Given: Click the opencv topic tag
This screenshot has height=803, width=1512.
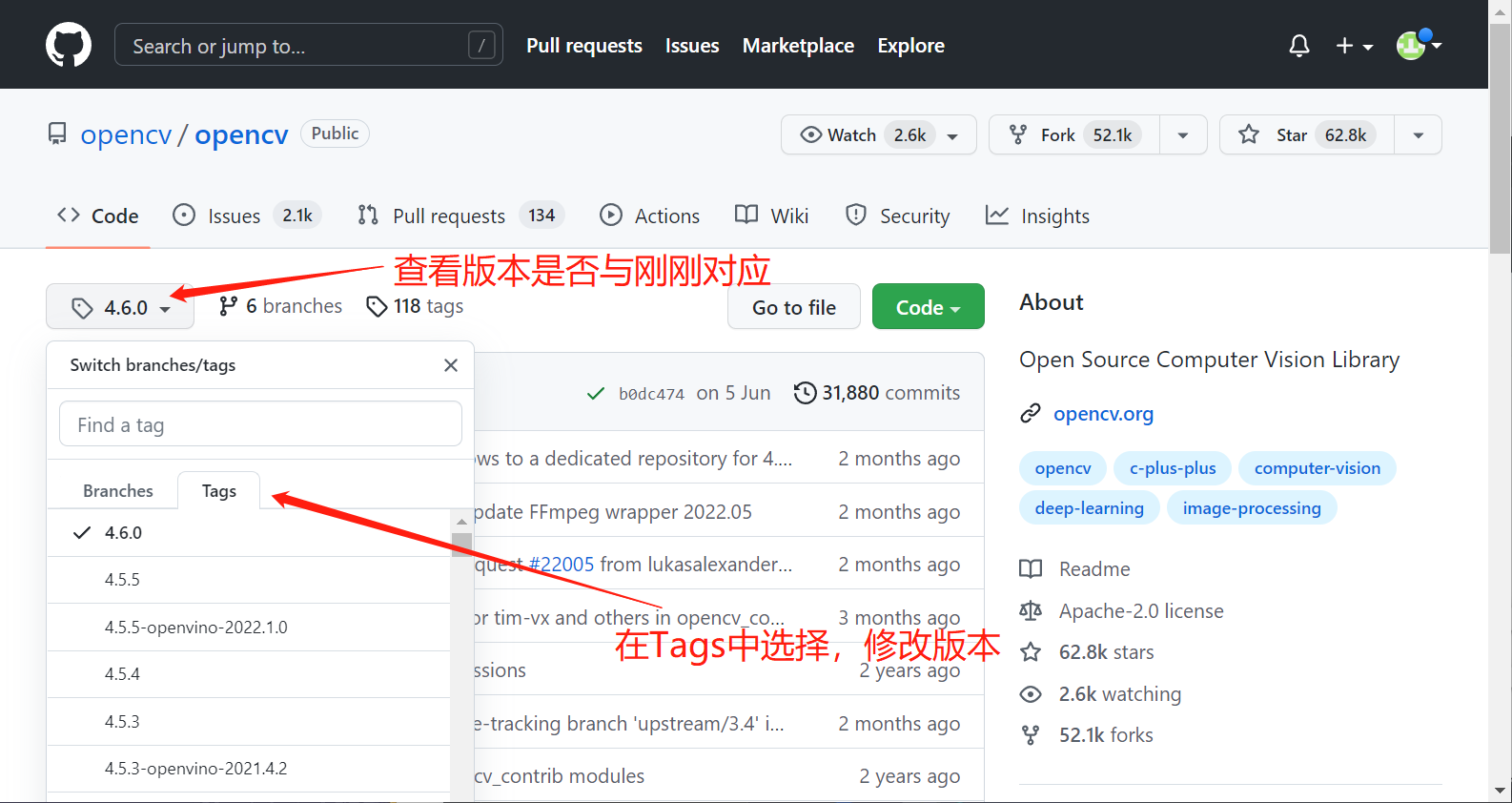Looking at the screenshot, I should pyautogui.click(x=1063, y=468).
